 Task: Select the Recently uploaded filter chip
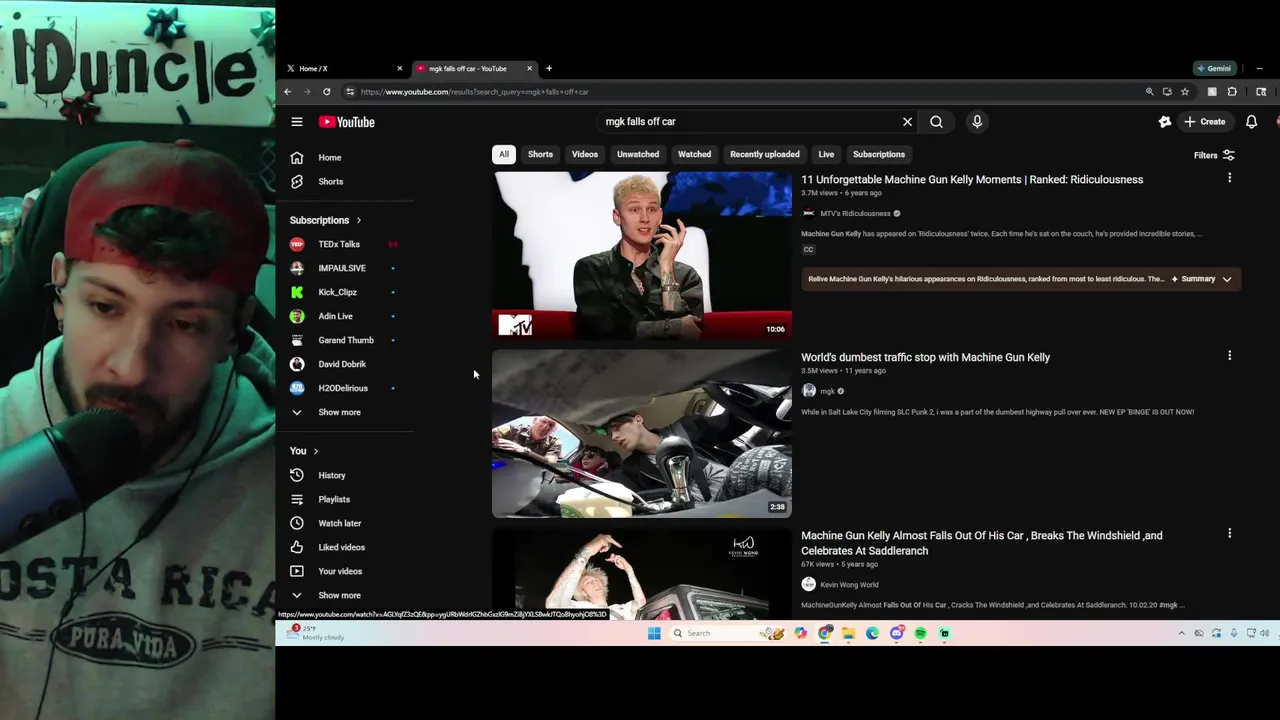click(x=765, y=154)
